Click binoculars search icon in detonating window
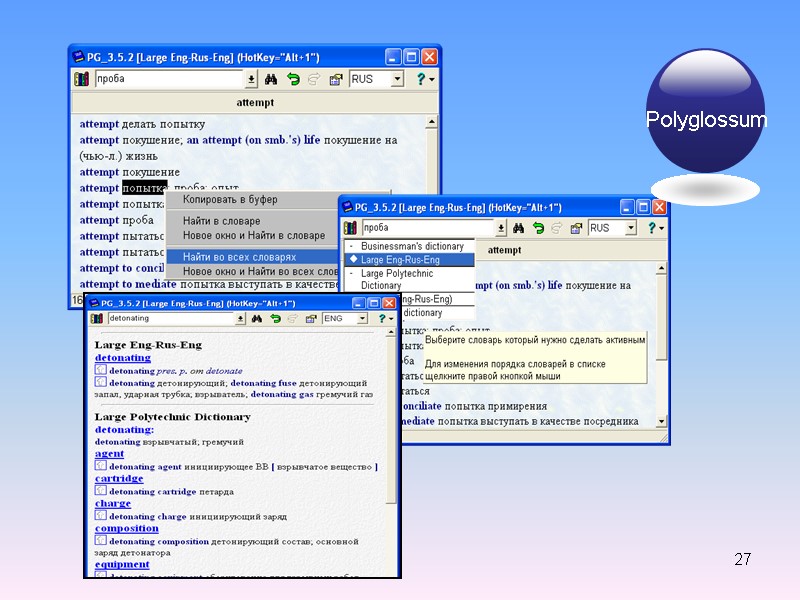 coord(257,318)
